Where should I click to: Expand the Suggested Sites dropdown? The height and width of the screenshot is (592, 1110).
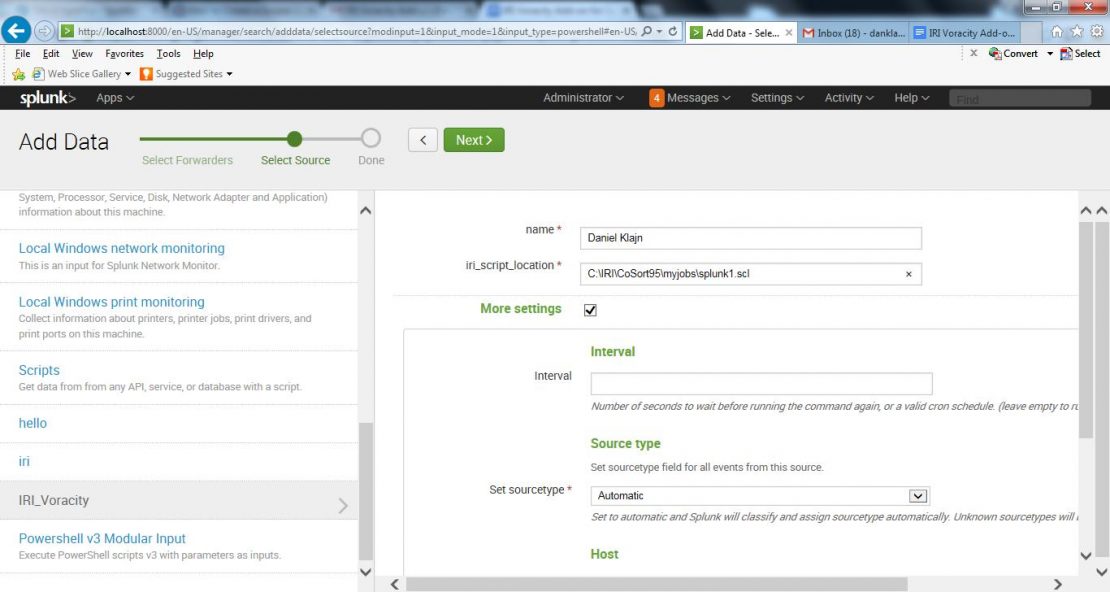pyautogui.click(x=229, y=74)
